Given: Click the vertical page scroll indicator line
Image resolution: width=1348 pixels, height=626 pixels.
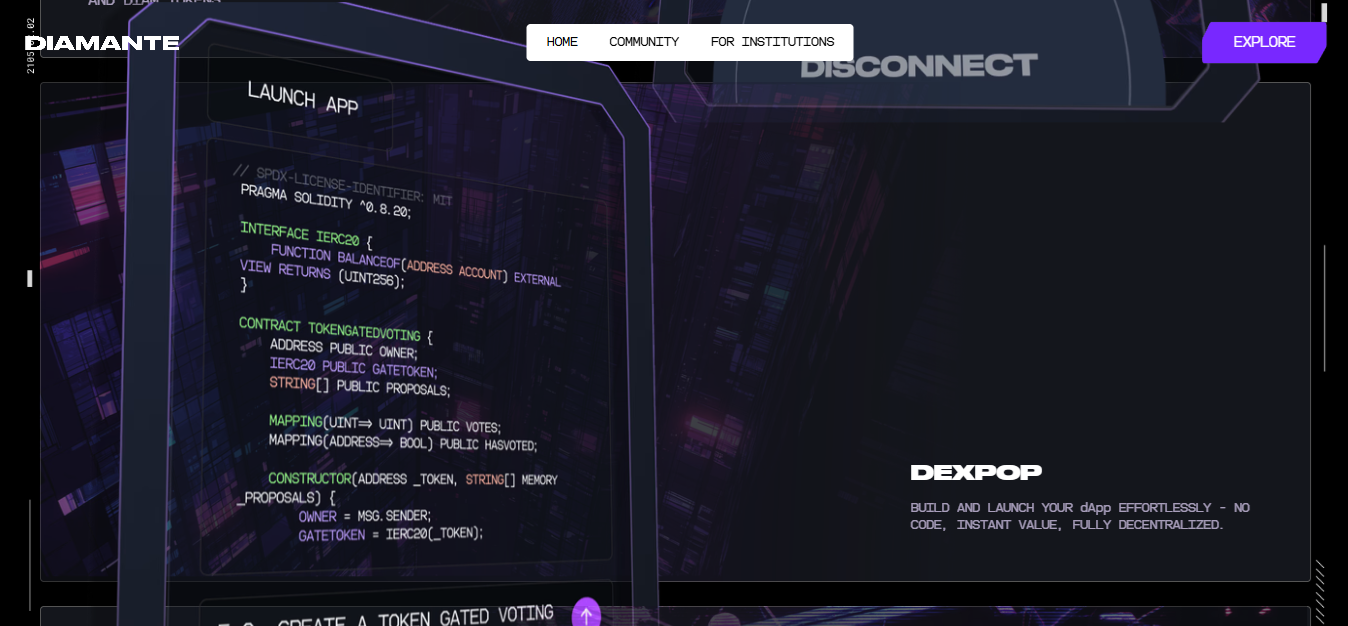Looking at the screenshot, I should point(1325,308).
